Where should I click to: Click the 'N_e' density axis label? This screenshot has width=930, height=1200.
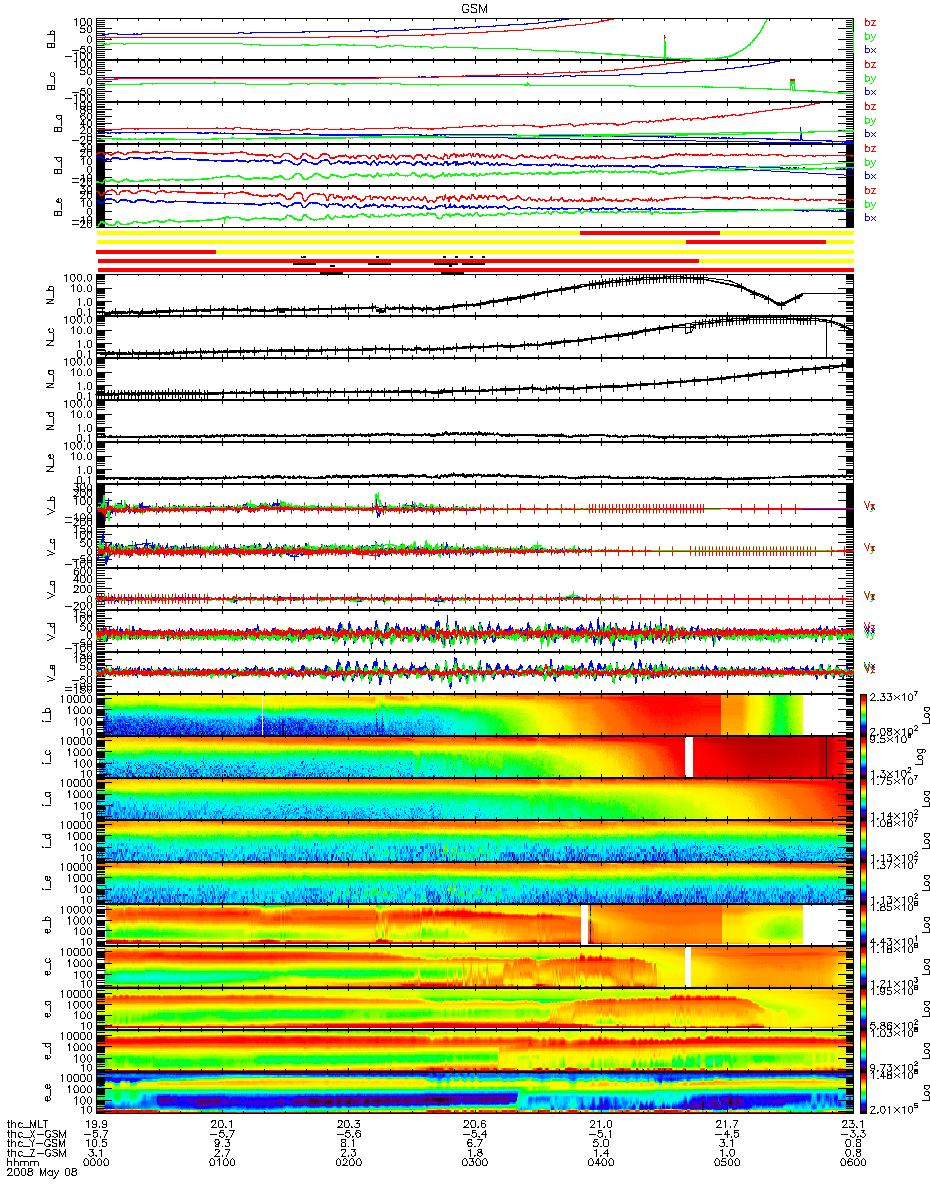pyautogui.click(x=49, y=463)
